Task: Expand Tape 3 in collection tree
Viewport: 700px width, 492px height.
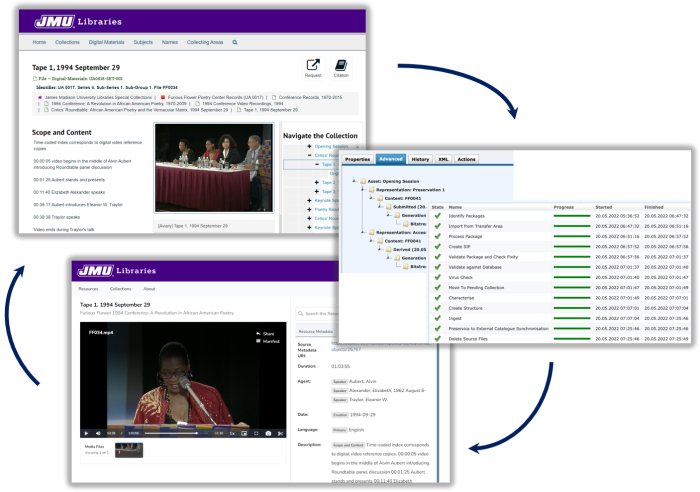Action: coord(317,192)
